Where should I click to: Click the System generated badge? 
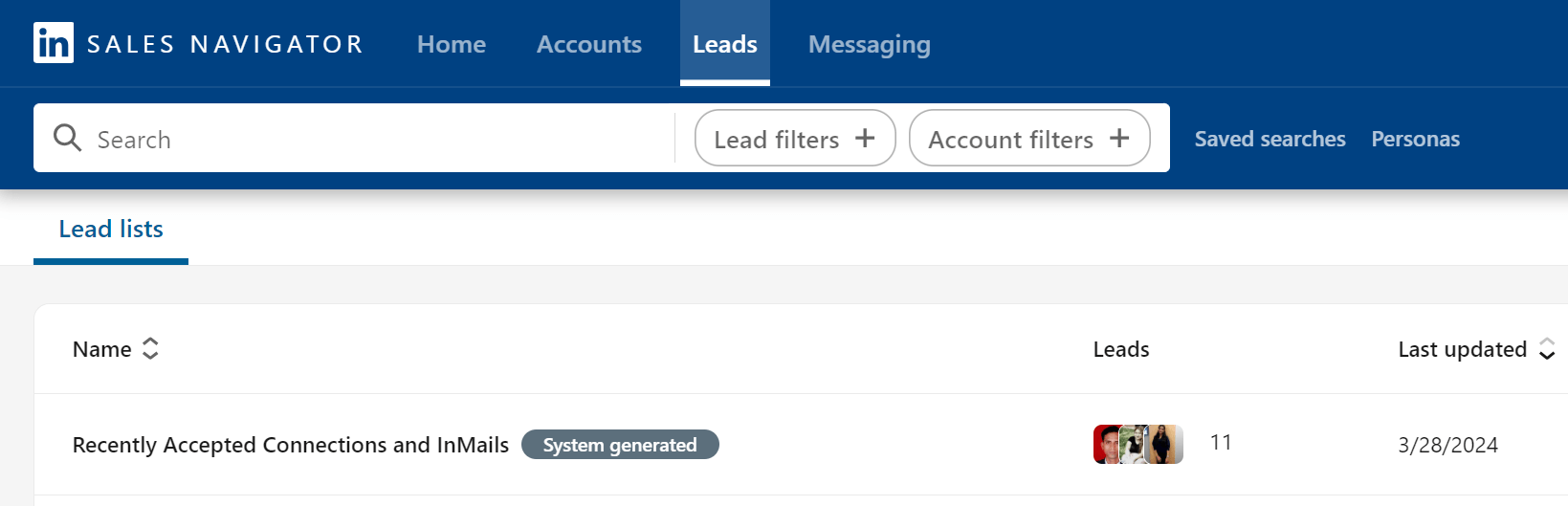(620, 445)
